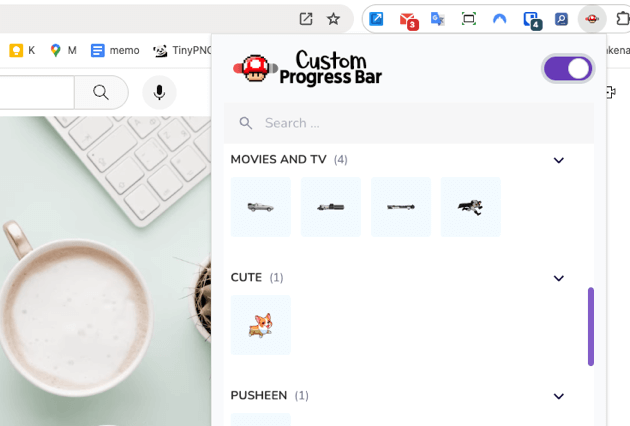The width and height of the screenshot is (630, 426).
Task: Click the page search text box
Action: point(37,92)
